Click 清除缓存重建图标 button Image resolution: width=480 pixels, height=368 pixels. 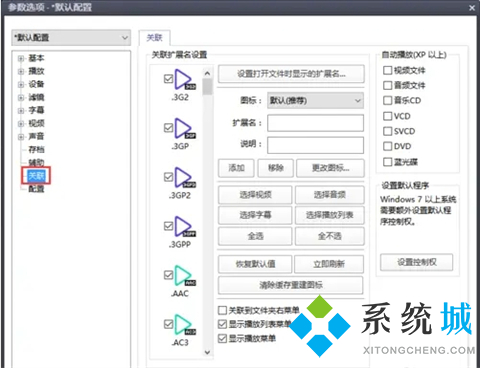pyautogui.click(x=291, y=285)
